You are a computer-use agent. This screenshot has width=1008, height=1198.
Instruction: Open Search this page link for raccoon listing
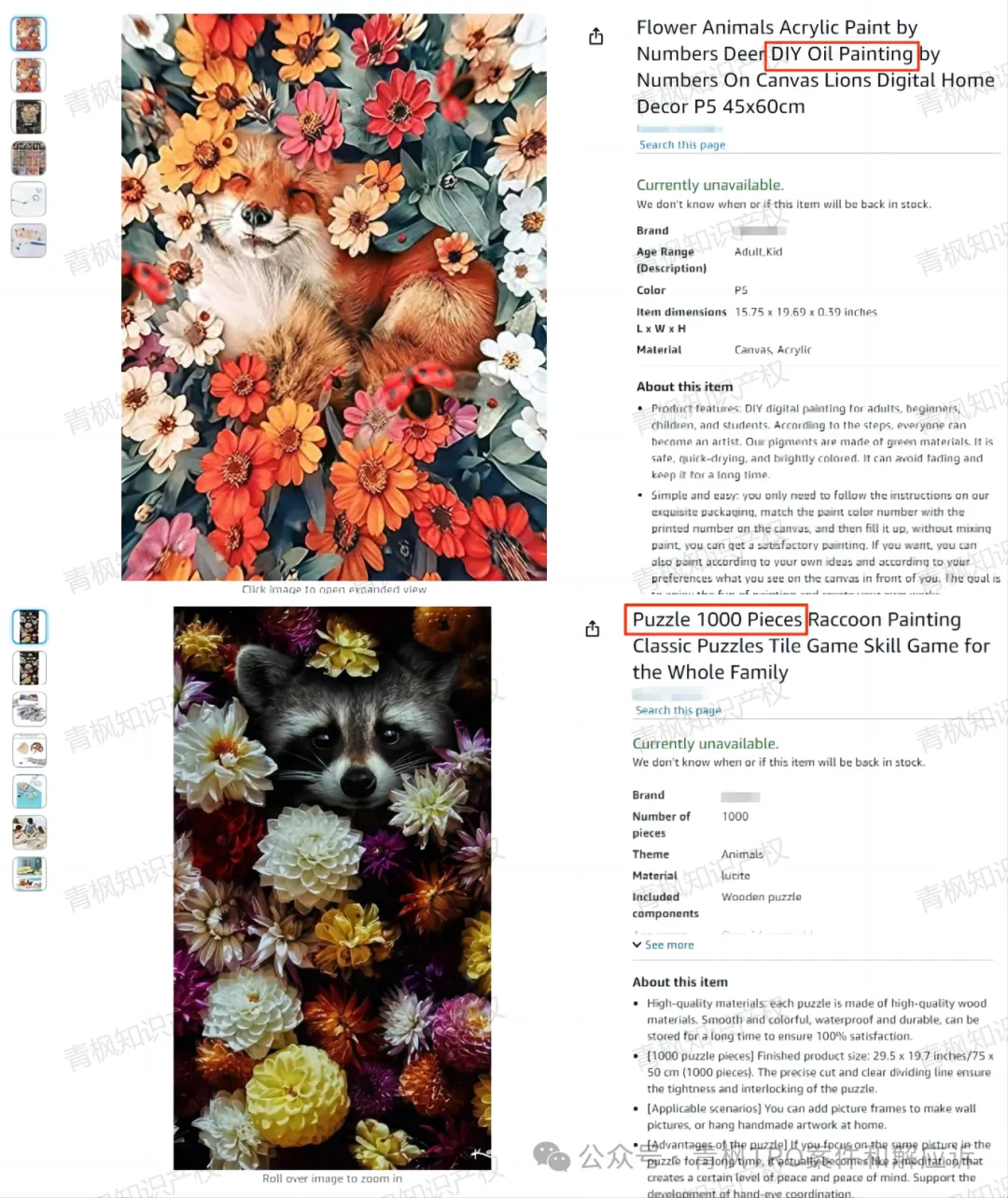tap(679, 710)
